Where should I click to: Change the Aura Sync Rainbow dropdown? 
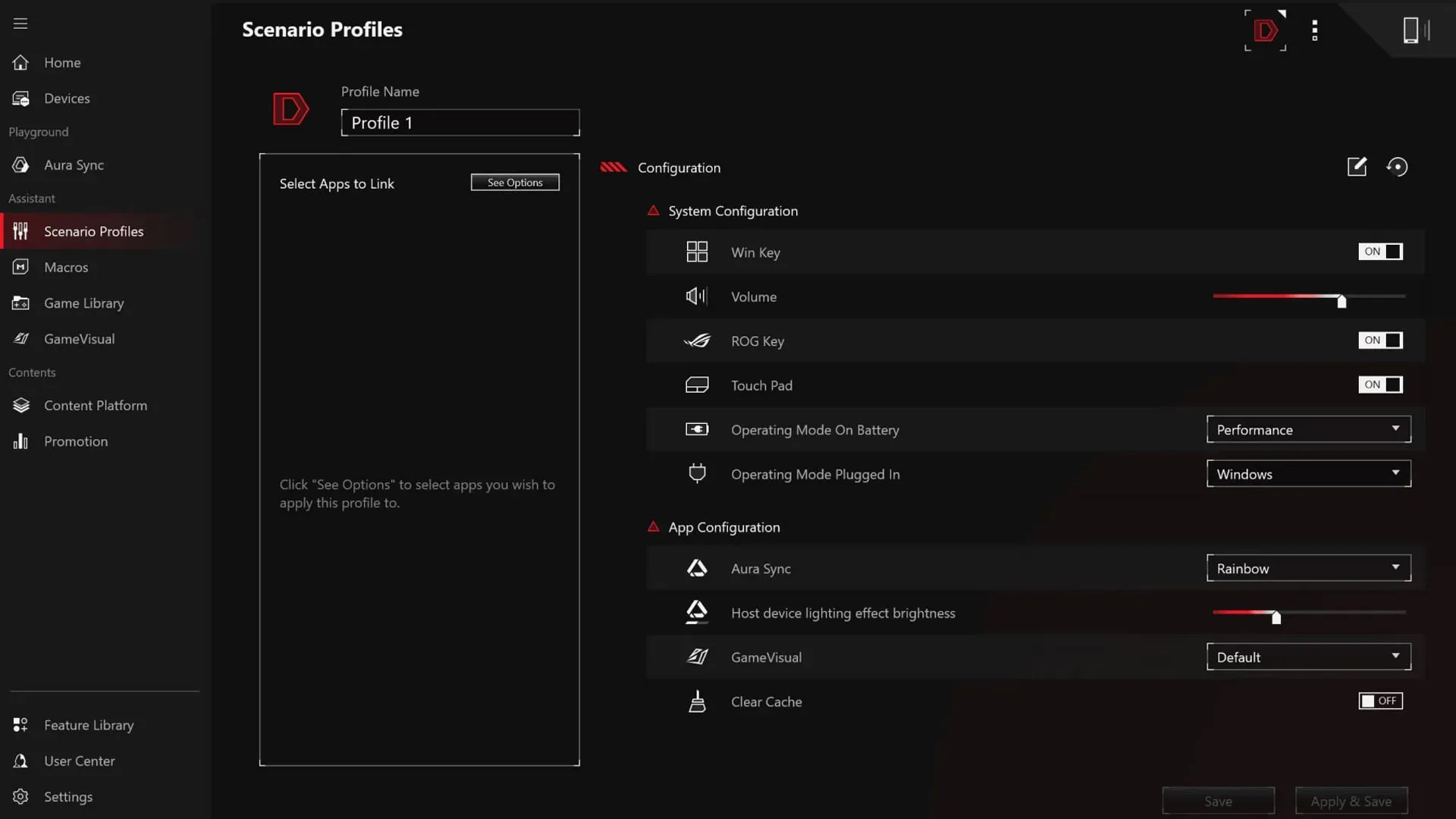pos(1308,567)
